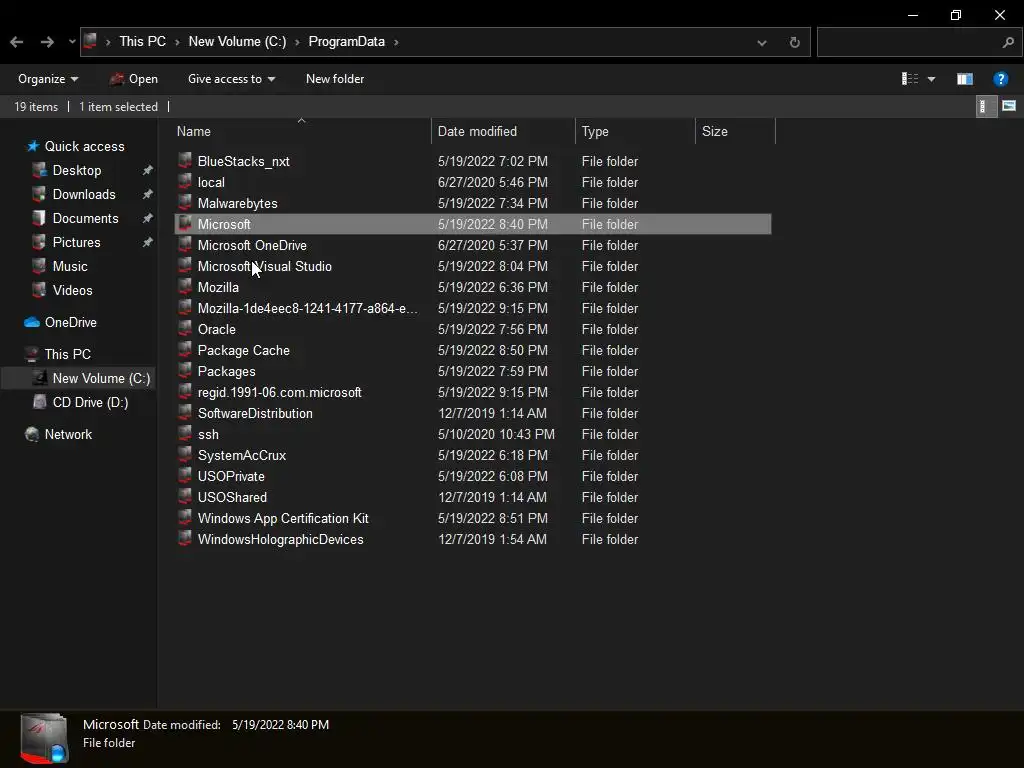Open recent locations dropdown arrow
Image resolution: width=1024 pixels, height=768 pixels.
point(72,42)
